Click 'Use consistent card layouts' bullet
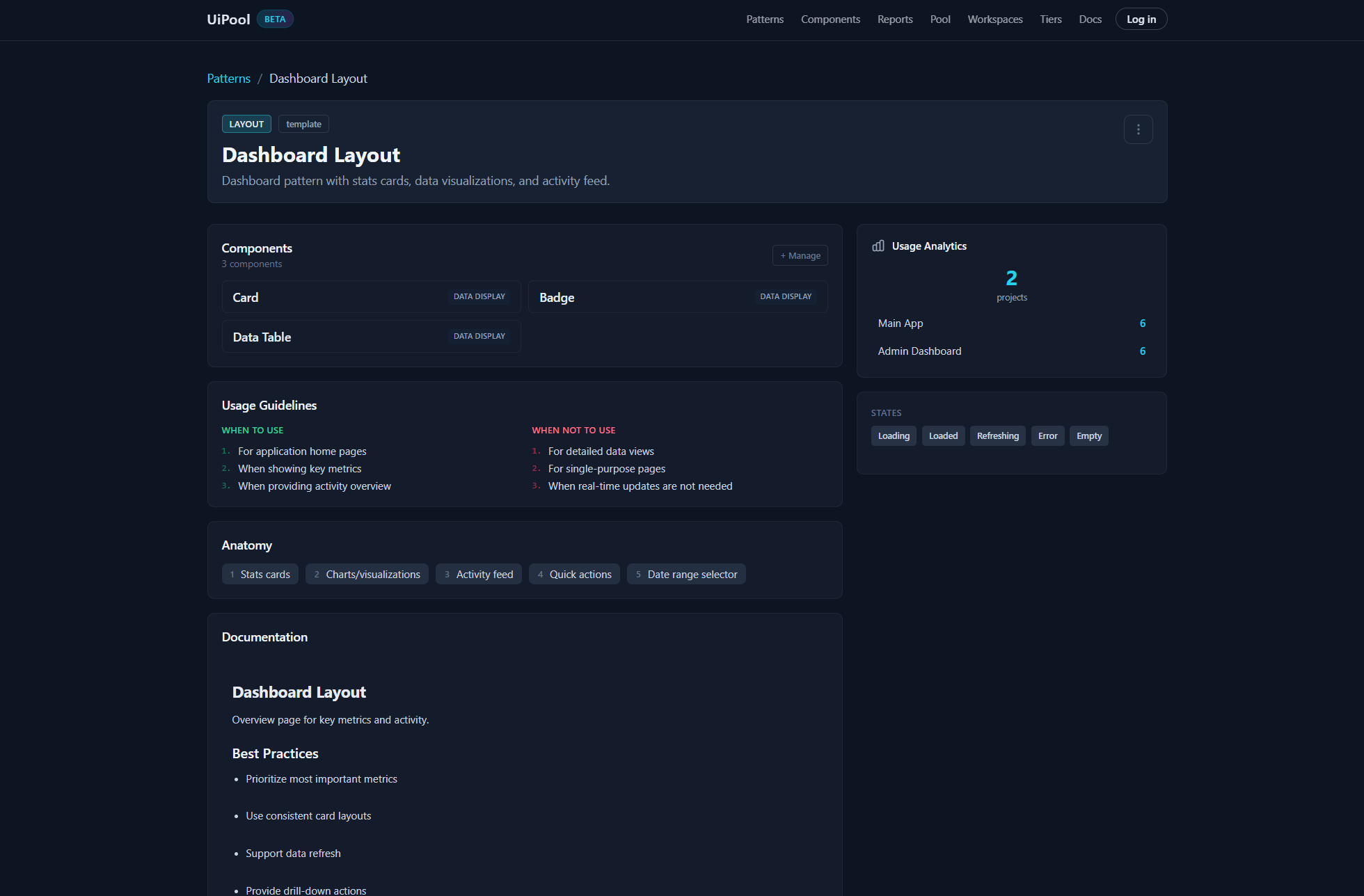This screenshot has height=896, width=1364. 308,816
